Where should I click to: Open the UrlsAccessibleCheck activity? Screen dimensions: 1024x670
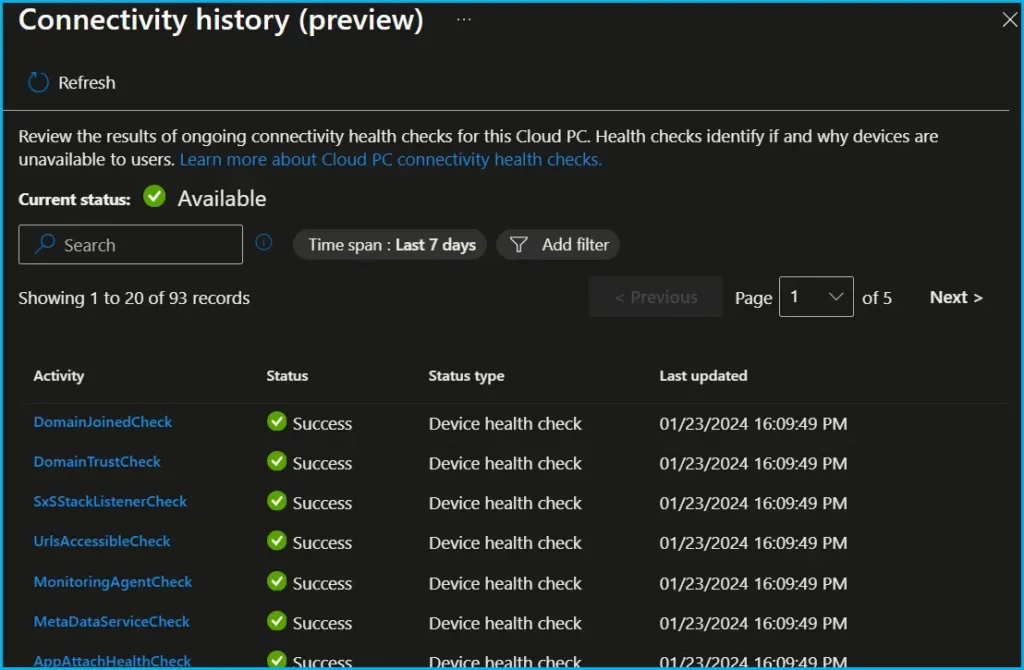(102, 541)
